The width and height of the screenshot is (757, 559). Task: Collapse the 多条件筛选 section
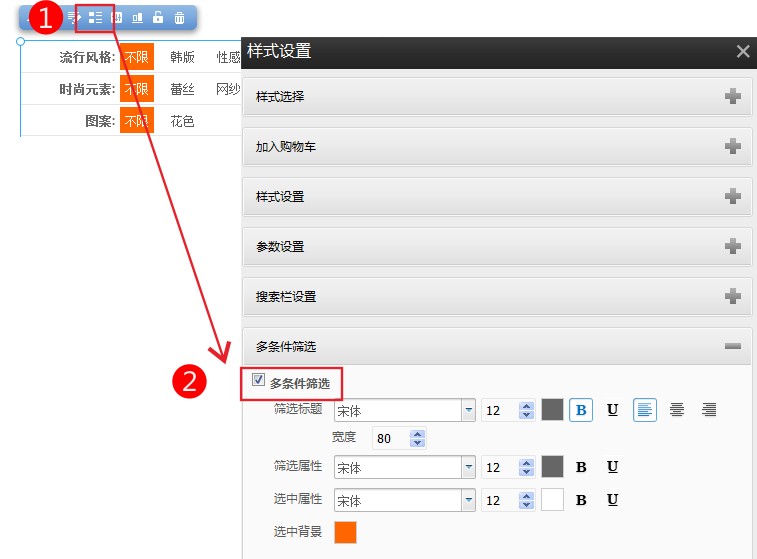click(x=733, y=346)
